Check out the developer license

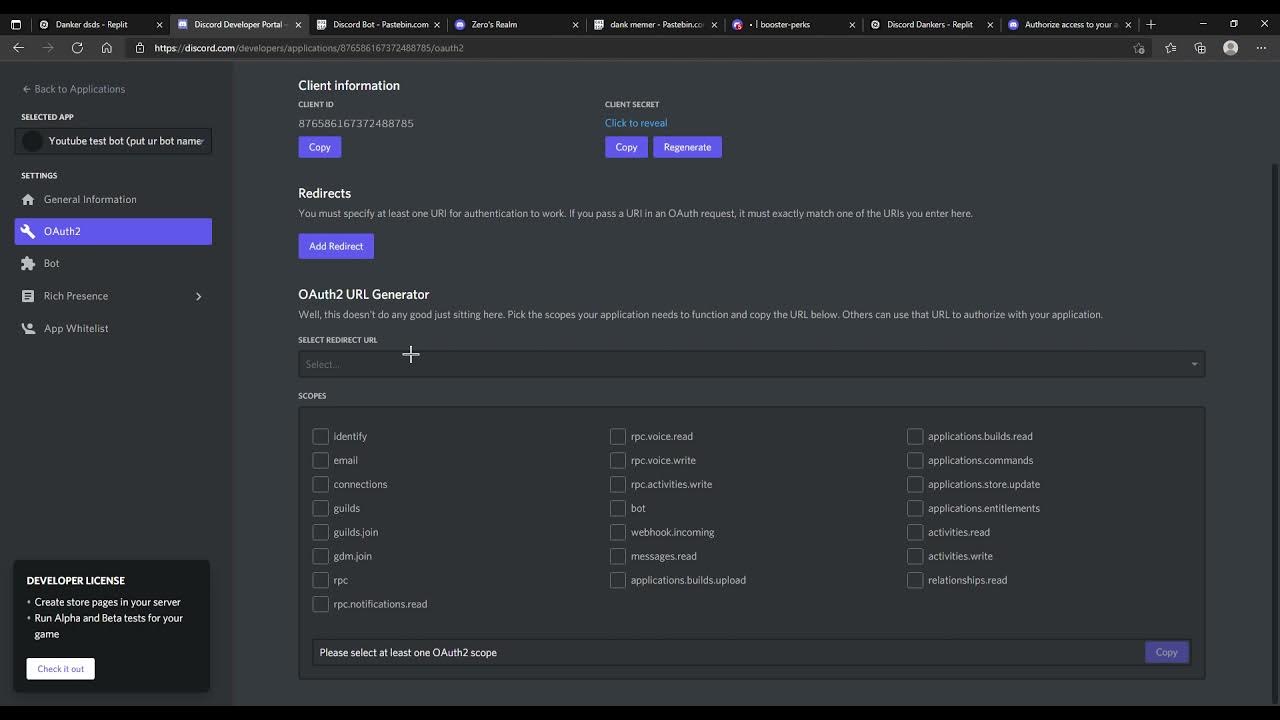point(61,669)
